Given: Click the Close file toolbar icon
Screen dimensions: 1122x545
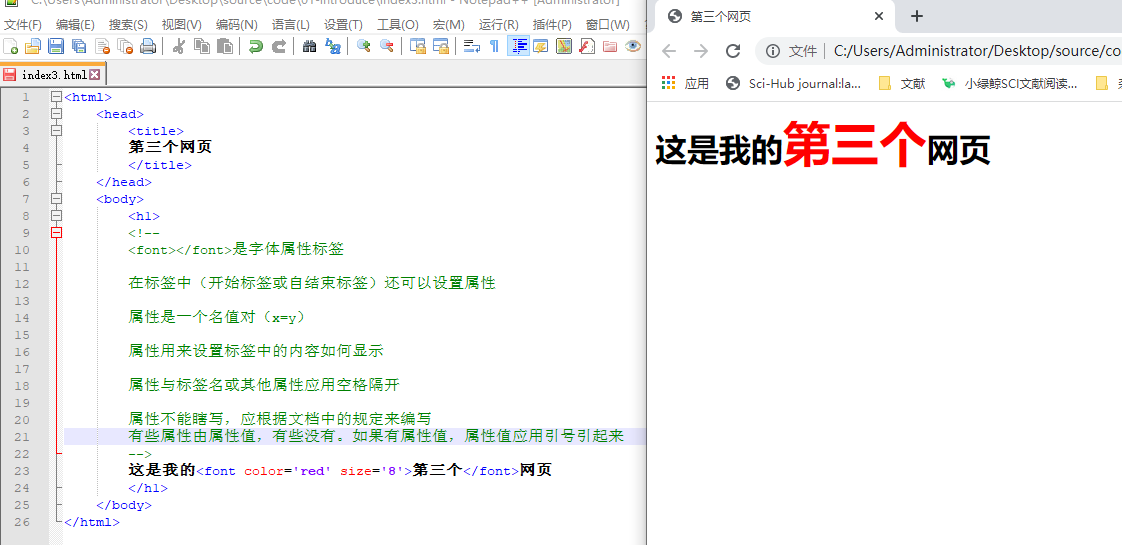Looking at the screenshot, I should 102,46.
